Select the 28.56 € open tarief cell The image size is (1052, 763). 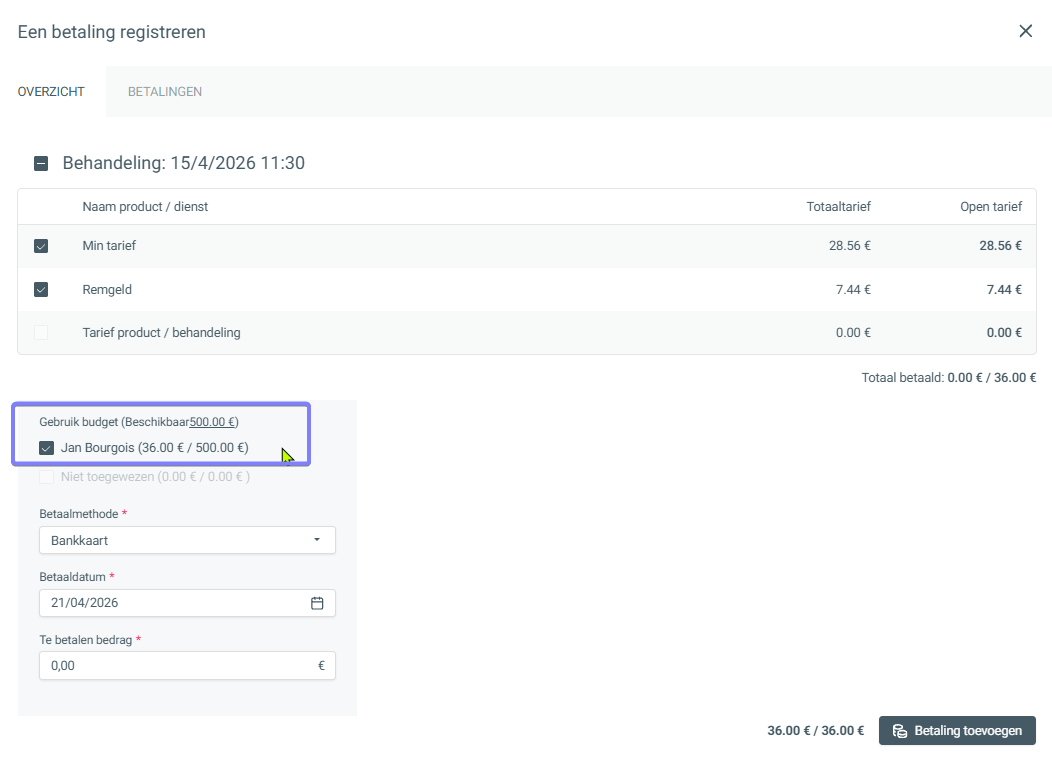tap(1000, 246)
